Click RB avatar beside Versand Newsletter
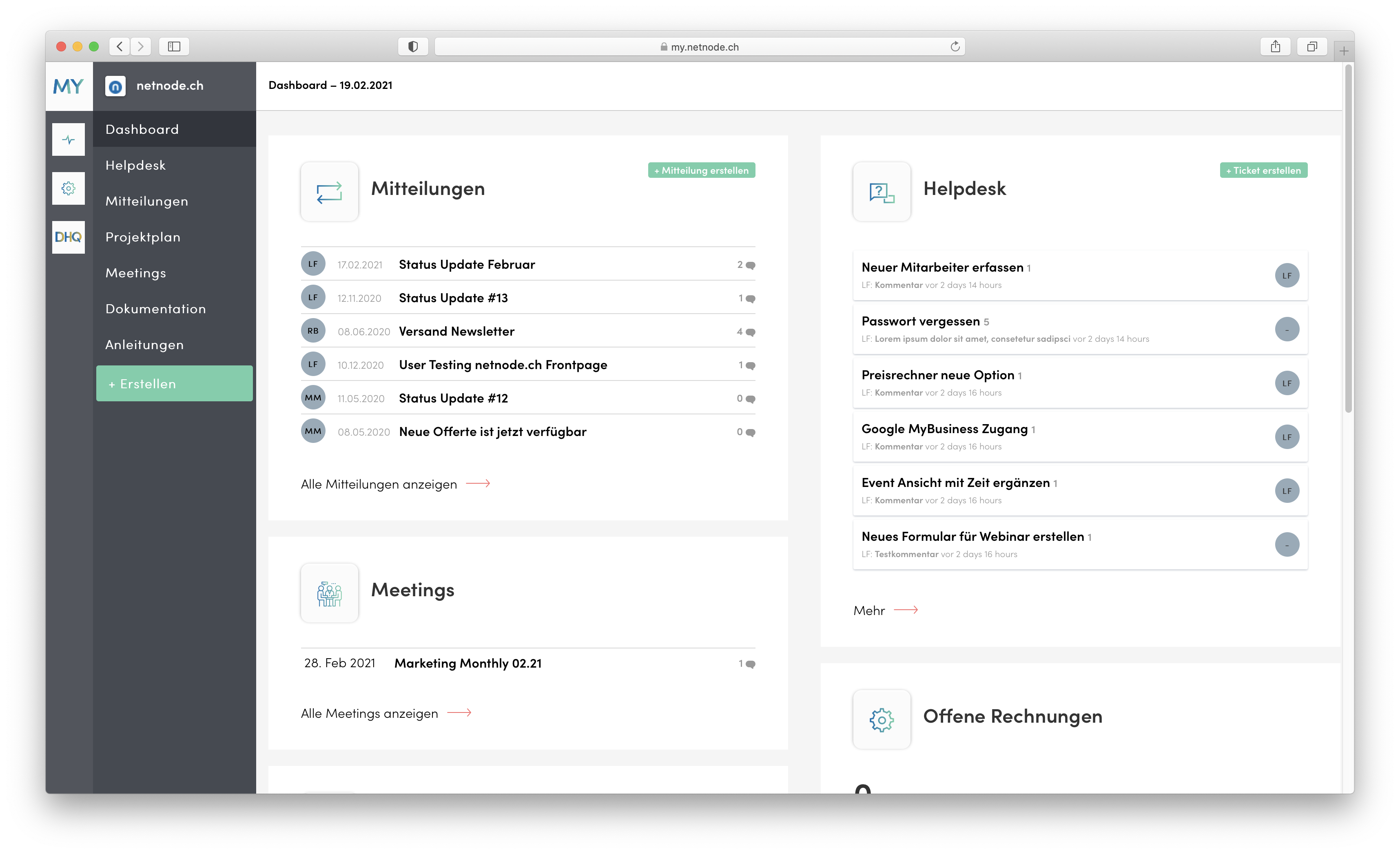 tap(313, 331)
